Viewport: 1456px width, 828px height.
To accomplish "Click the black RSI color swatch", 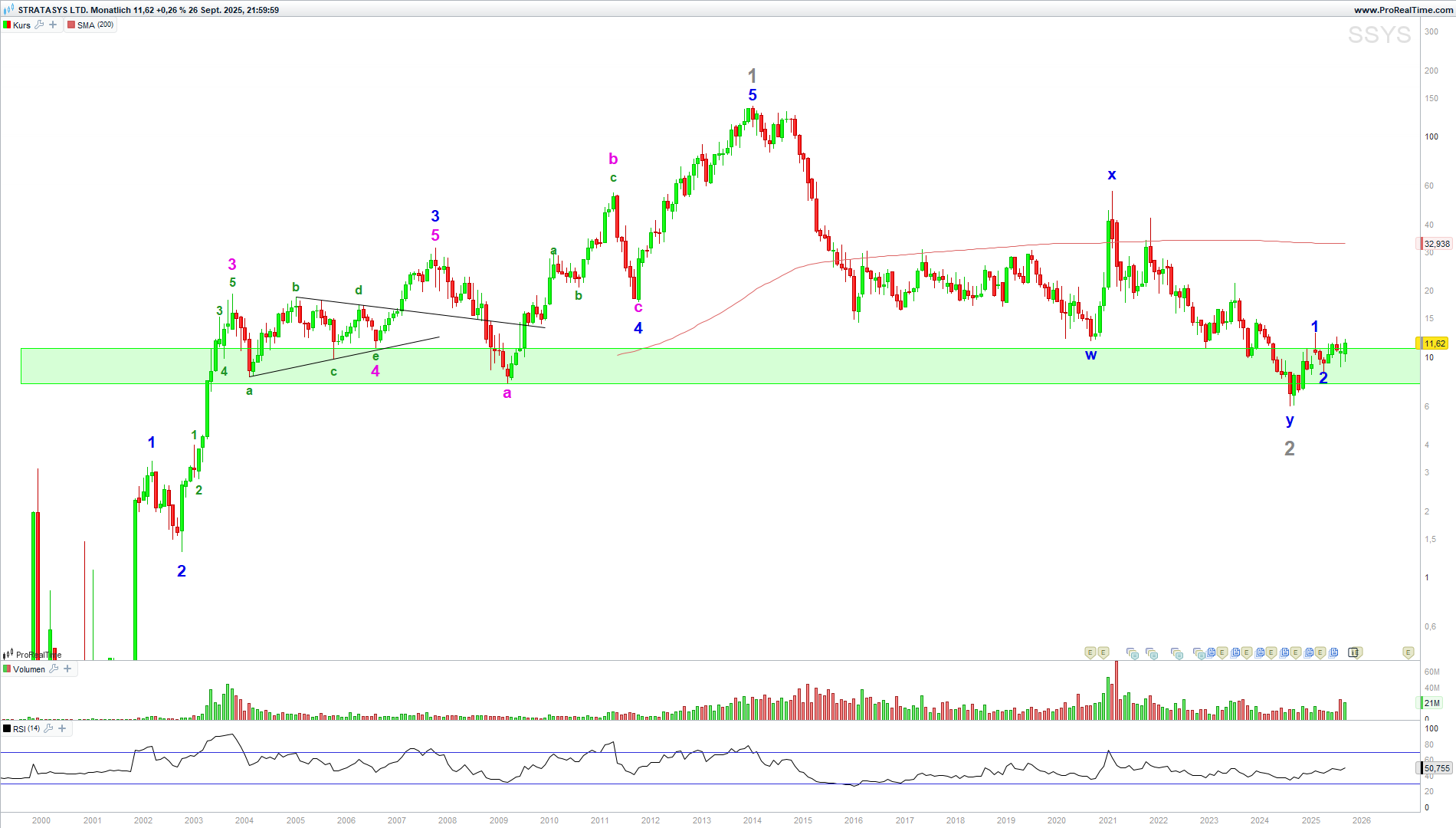I will [7, 728].
